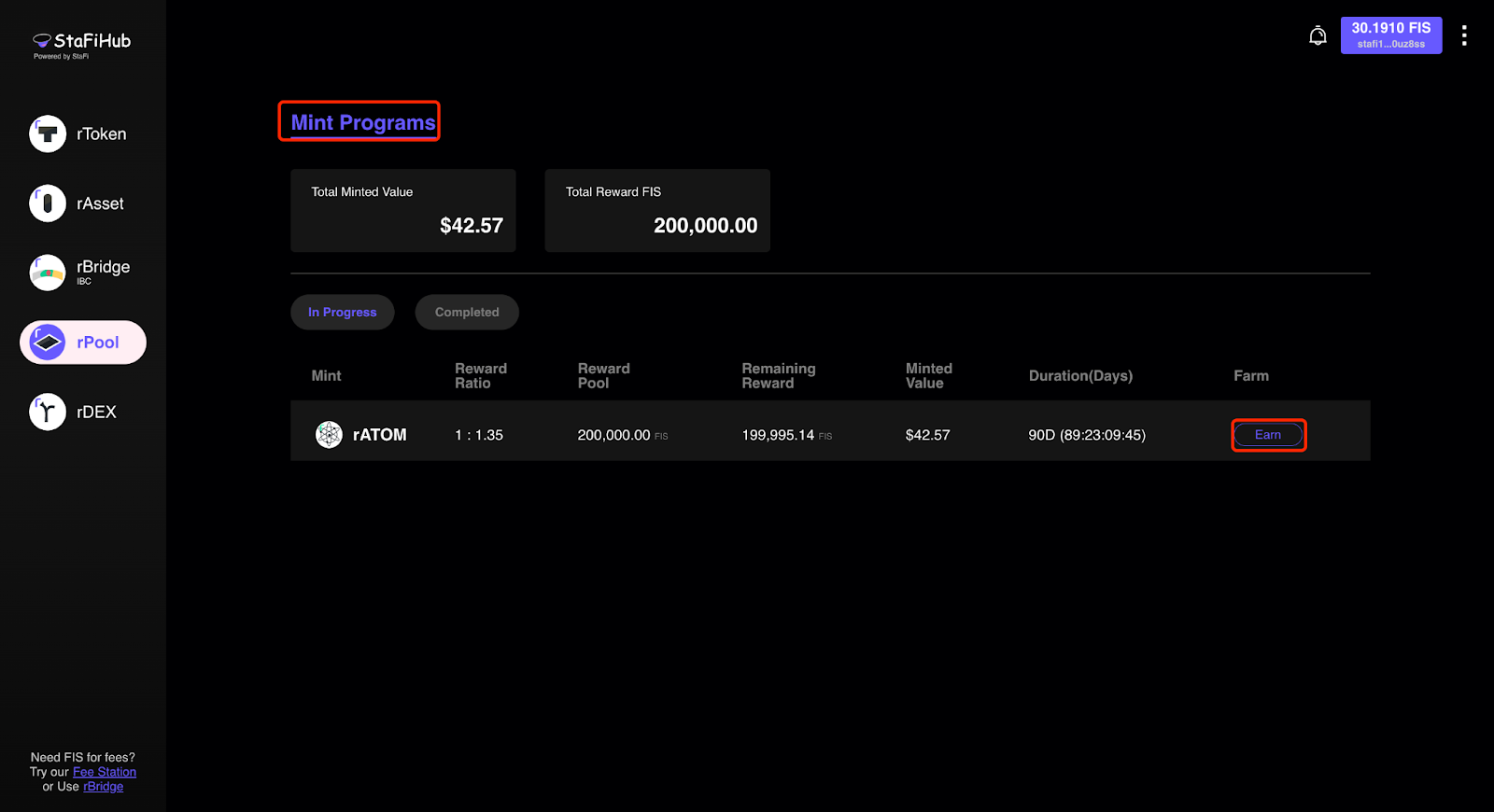Click the Minted Value column header
Image resolution: width=1494 pixels, height=812 pixels.
pos(929,375)
